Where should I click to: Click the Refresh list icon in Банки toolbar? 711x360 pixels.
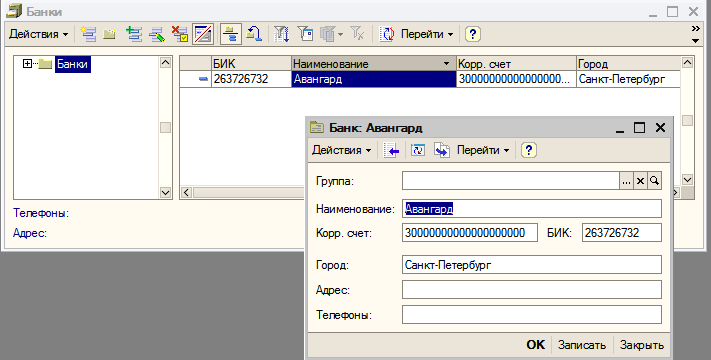pos(386,34)
